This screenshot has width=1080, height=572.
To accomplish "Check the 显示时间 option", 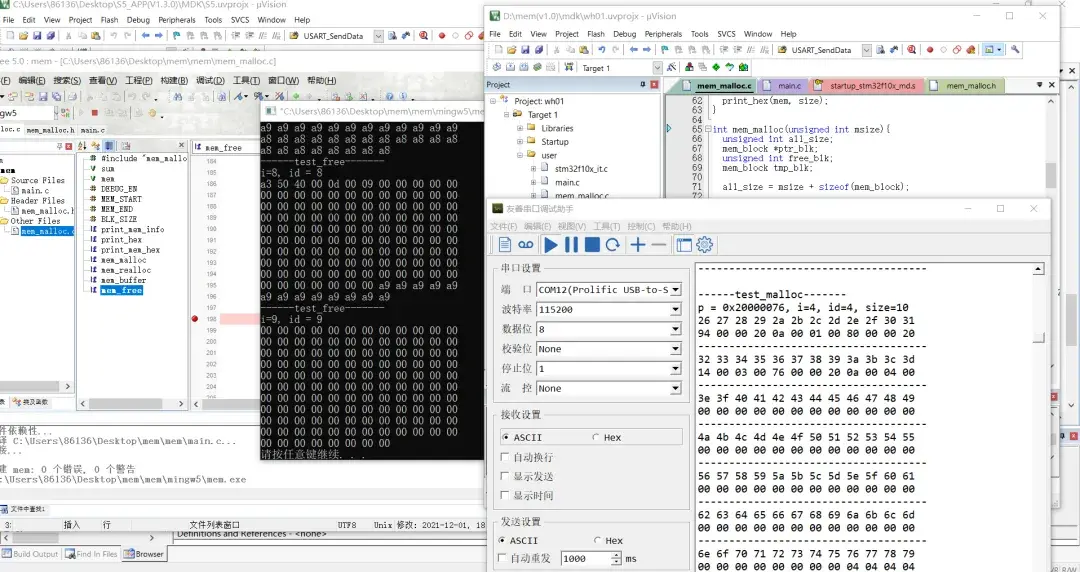I will pos(505,496).
